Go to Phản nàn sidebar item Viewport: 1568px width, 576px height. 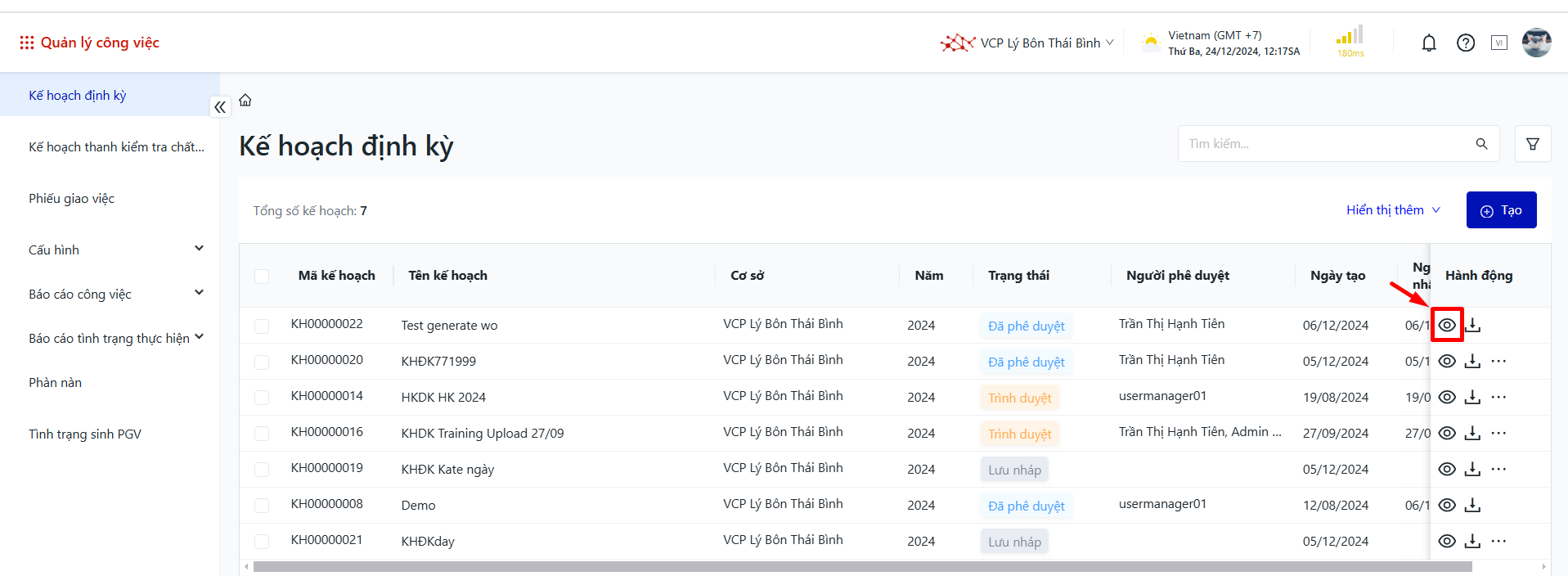click(x=56, y=383)
